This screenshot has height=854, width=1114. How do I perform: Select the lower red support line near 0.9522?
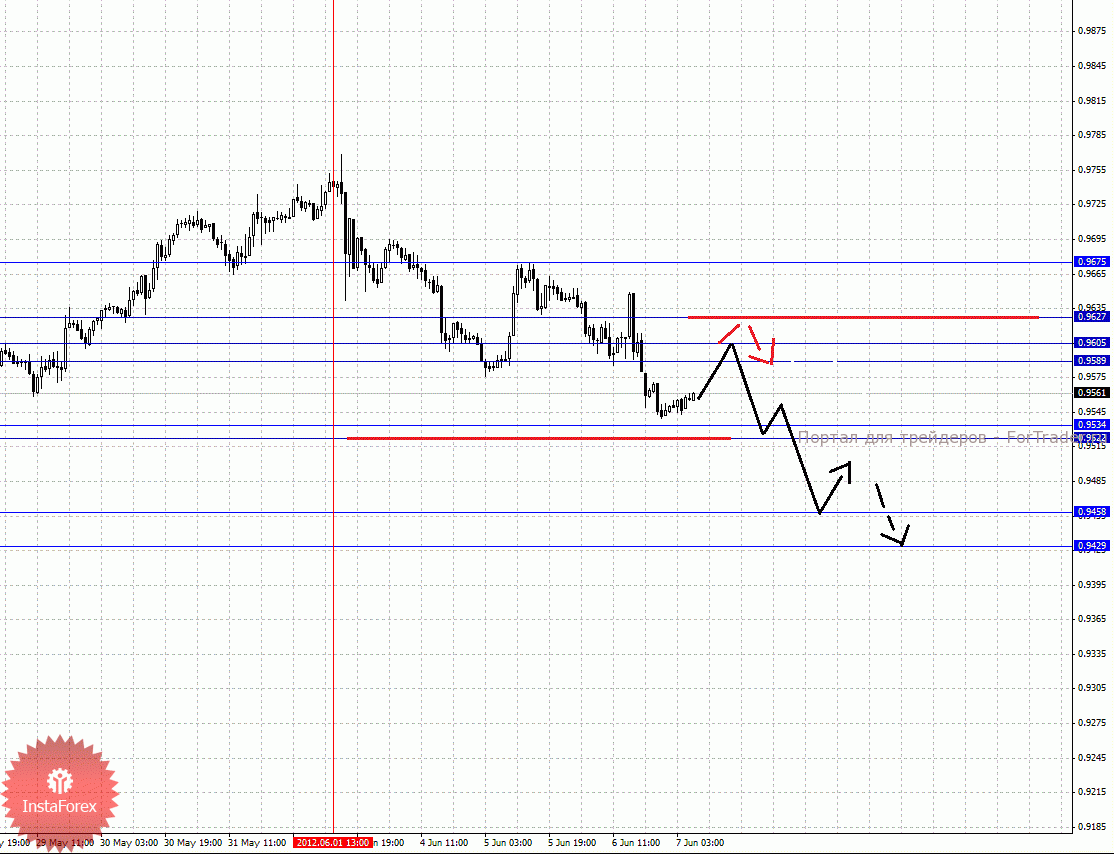(x=539, y=438)
